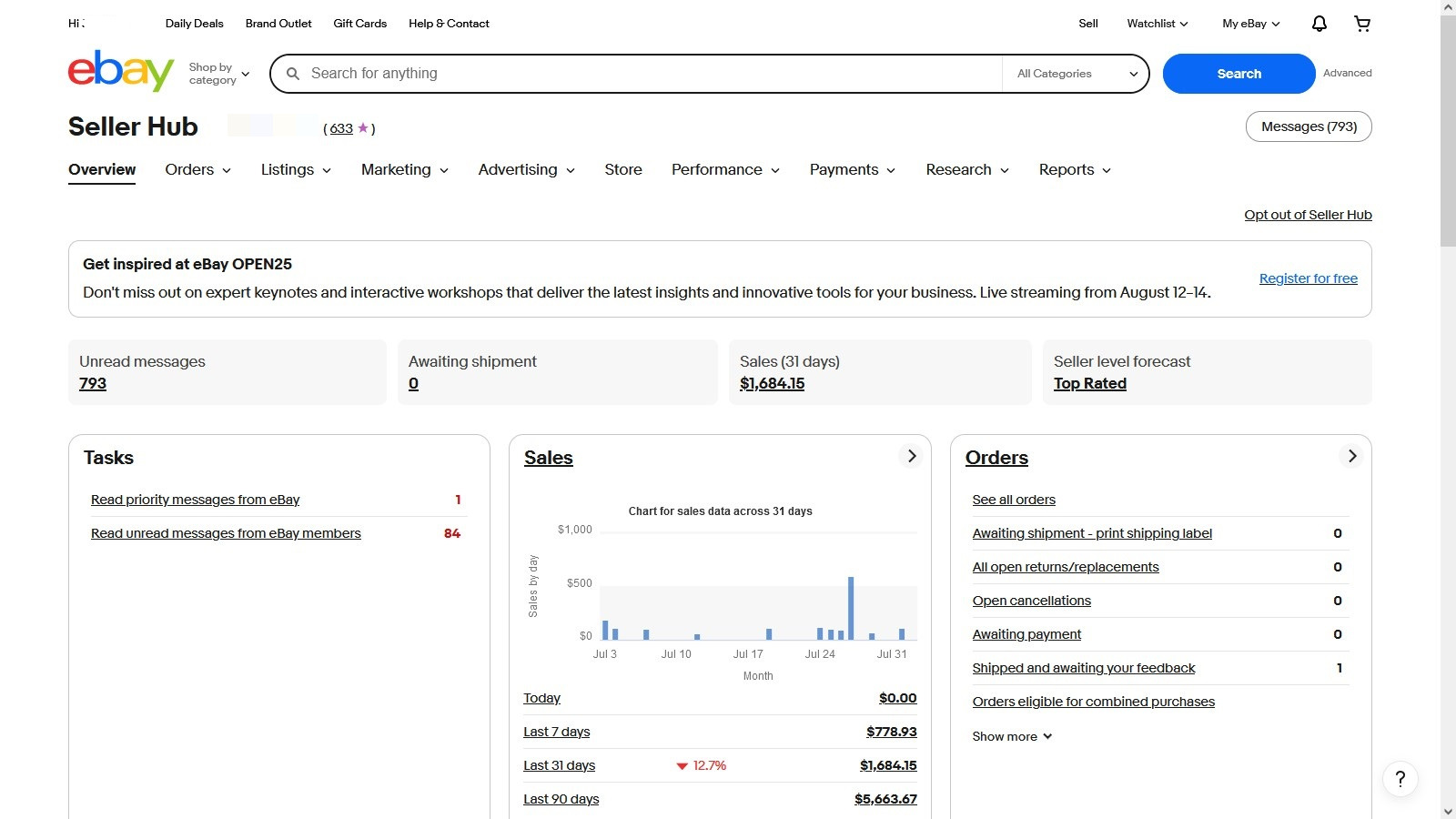Click the help question mark icon
This screenshot has width=1456, height=819.
[1400, 779]
